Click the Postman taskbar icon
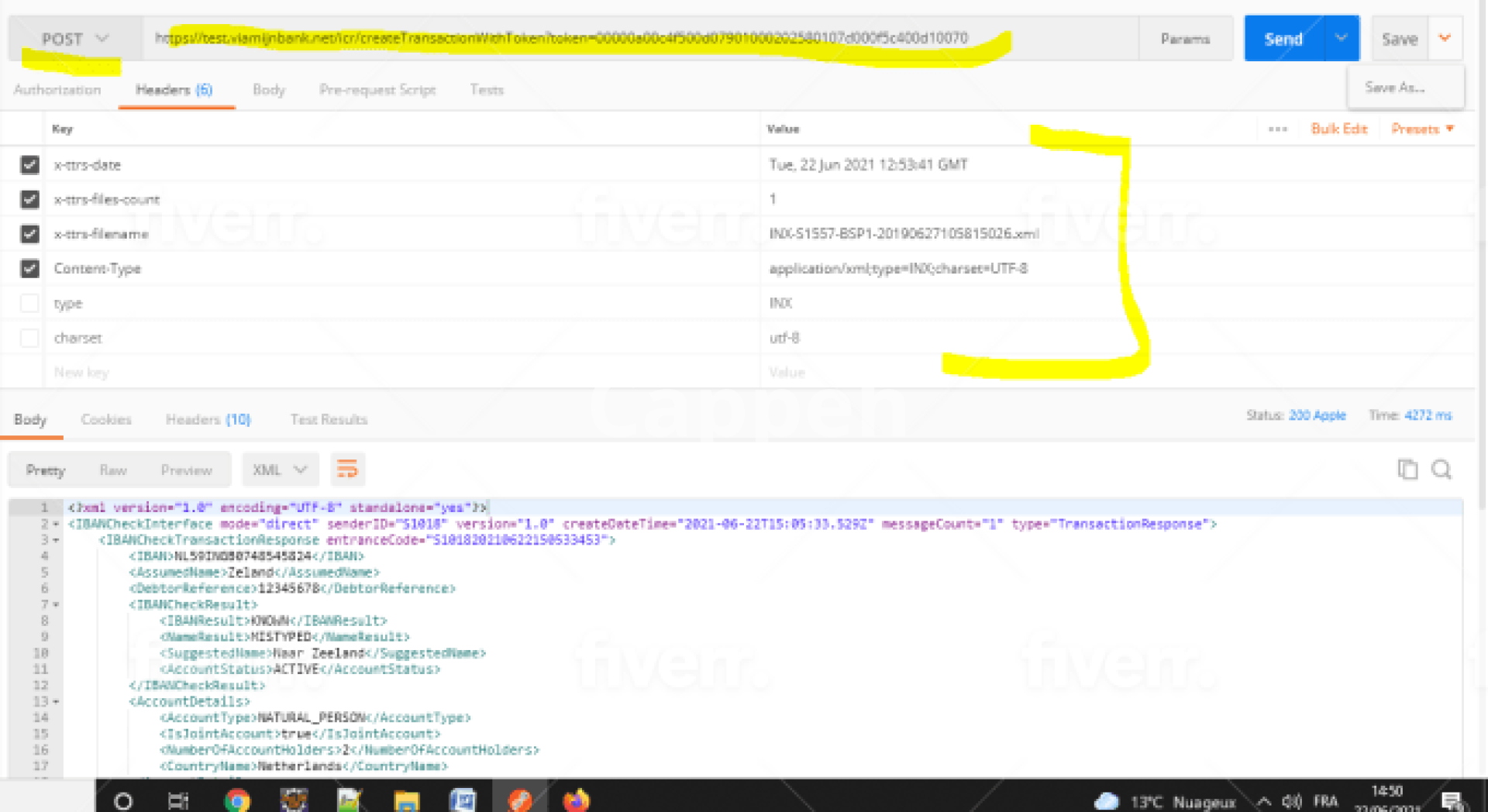The image size is (1488, 812). click(519, 800)
